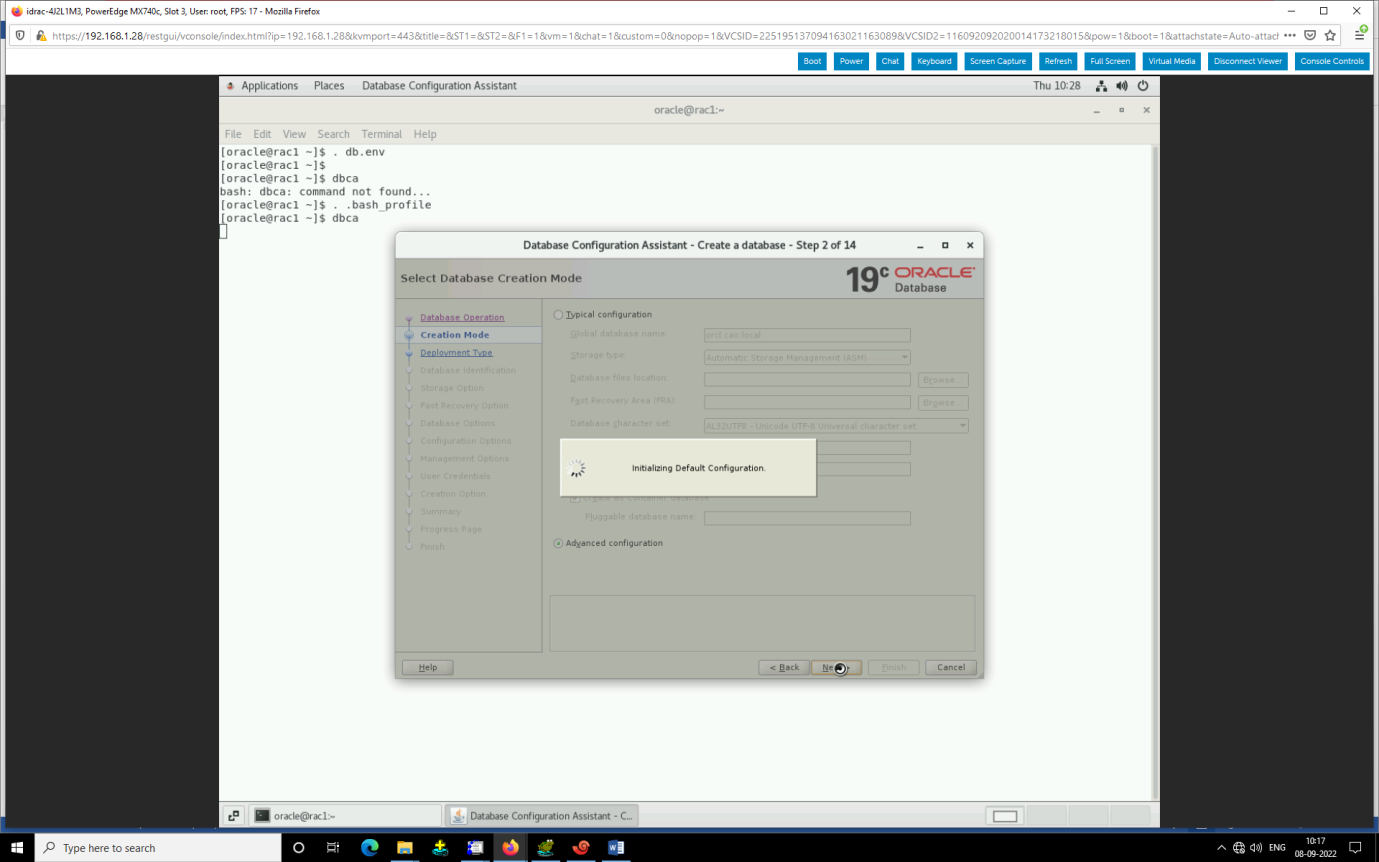This screenshot has width=1379, height=862.
Task: Open tracking protection shield icon
Action: tap(21, 35)
